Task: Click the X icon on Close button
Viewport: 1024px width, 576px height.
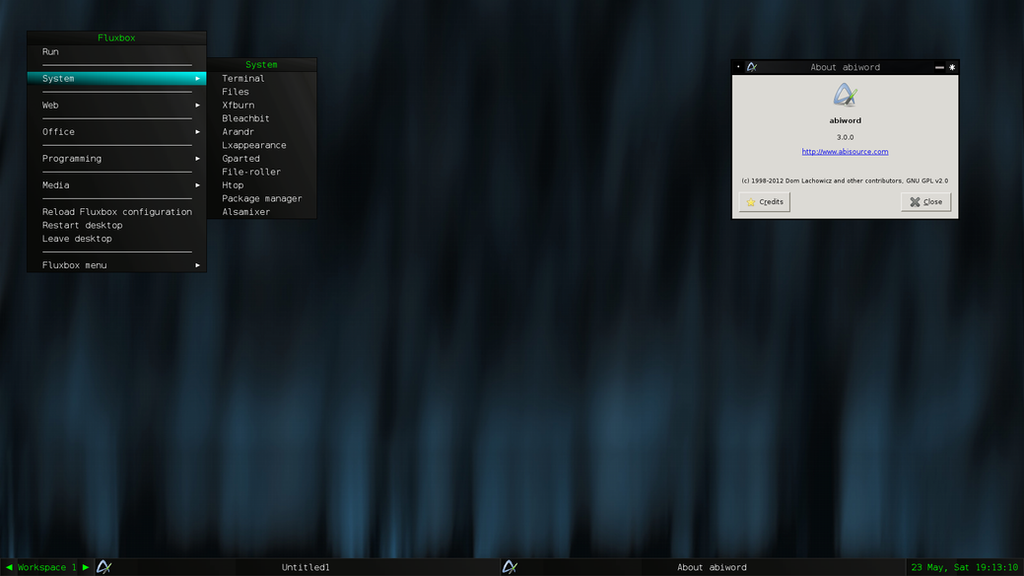Action: coord(915,202)
